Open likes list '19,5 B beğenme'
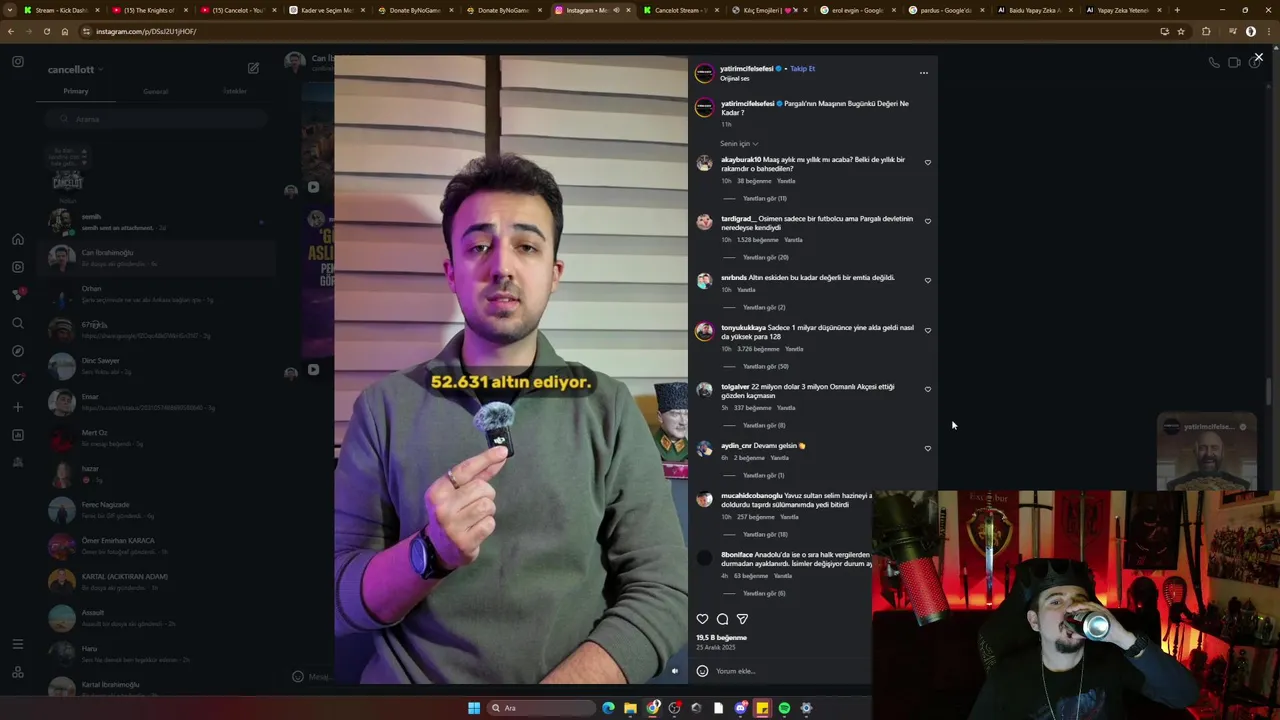This screenshot has width=1280, height=720. pyautogui.click(x=721, y=637)
